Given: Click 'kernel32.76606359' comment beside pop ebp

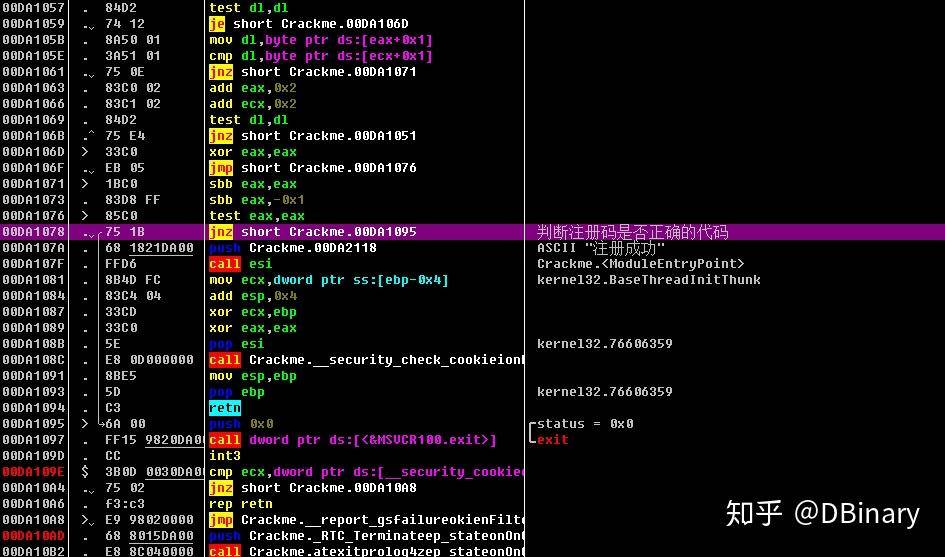Looking at the screenshot, I should [604, 392].
